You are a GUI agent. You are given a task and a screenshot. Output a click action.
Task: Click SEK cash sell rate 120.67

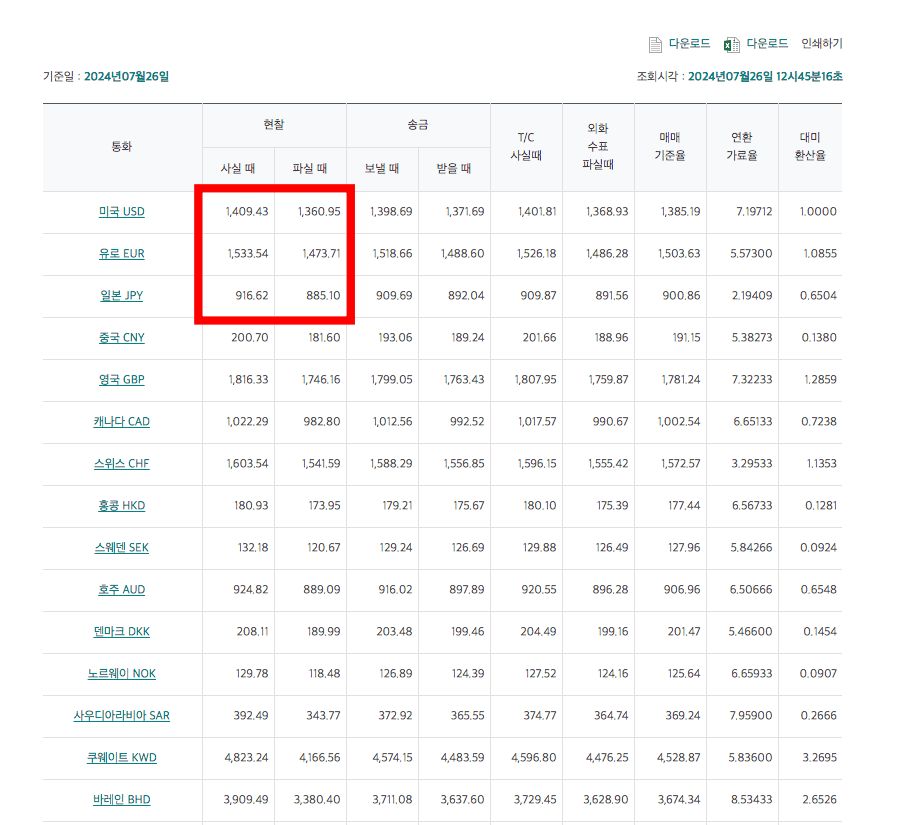click(324, 548)
